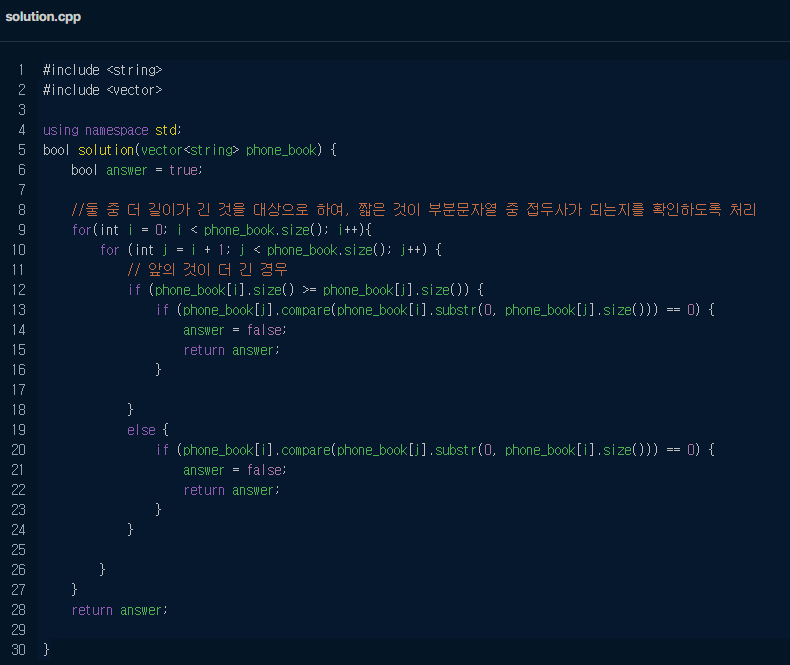Click the 'else {' on line 19
The height and width of the screenshot is (665, 790).
coord(148,430)
